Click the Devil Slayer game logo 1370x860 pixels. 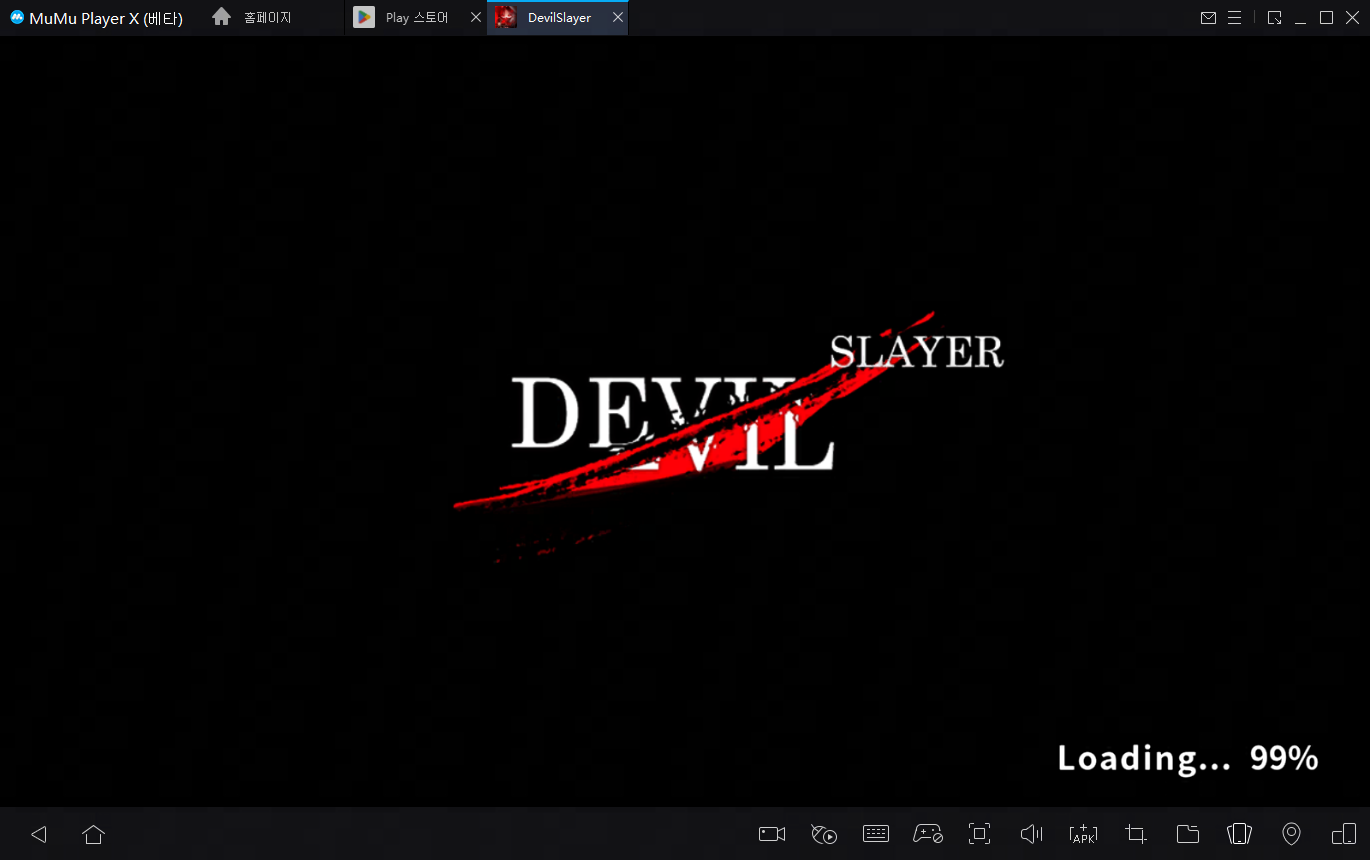coord(728,437)
